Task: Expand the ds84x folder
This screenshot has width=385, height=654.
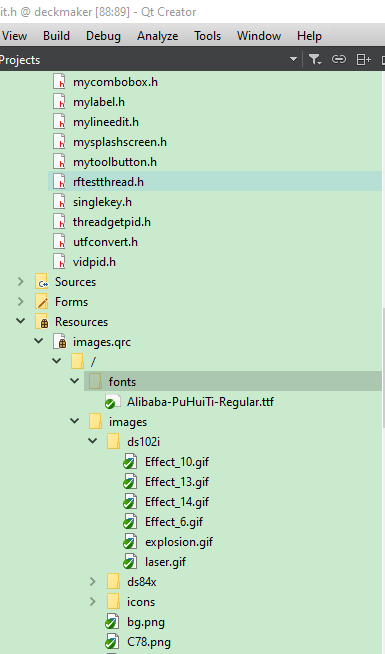Action: tap(93, 581)
